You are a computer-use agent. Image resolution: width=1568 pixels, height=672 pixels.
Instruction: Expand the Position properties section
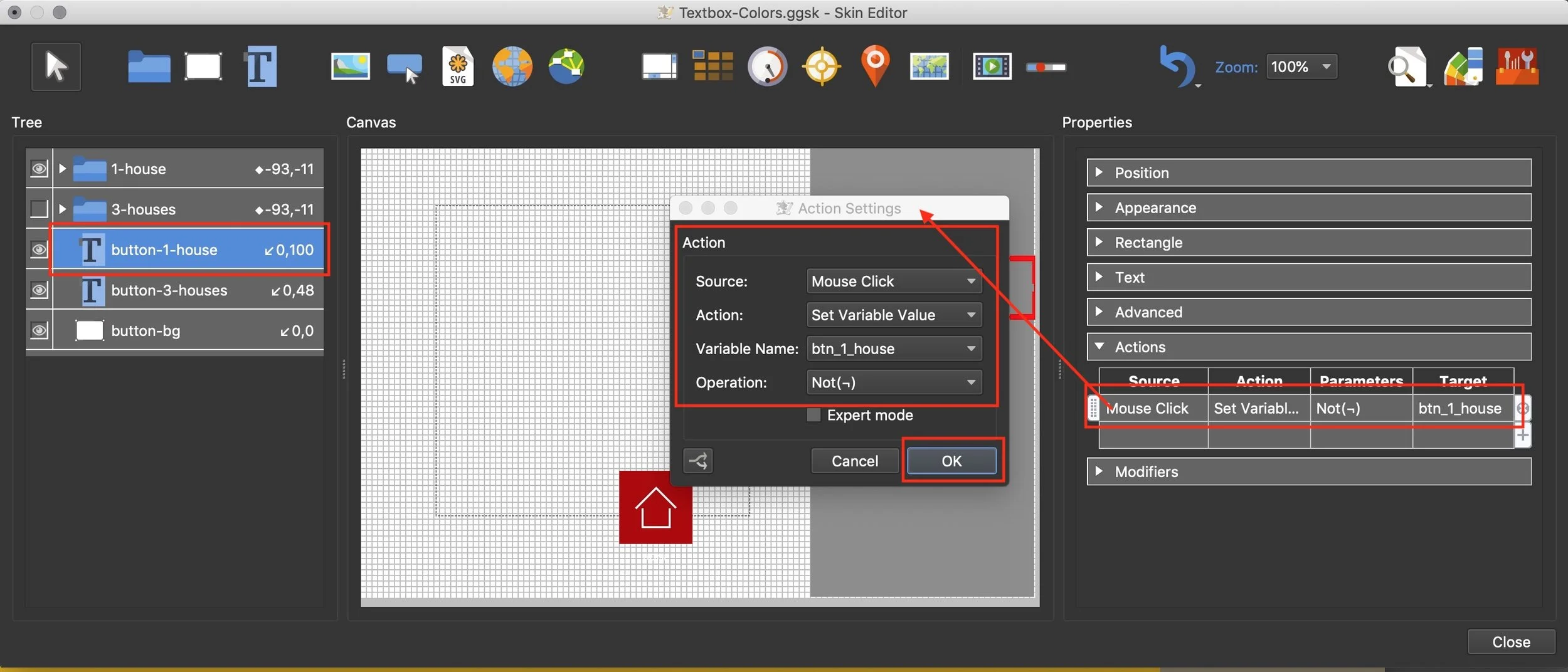(1309, 172)
